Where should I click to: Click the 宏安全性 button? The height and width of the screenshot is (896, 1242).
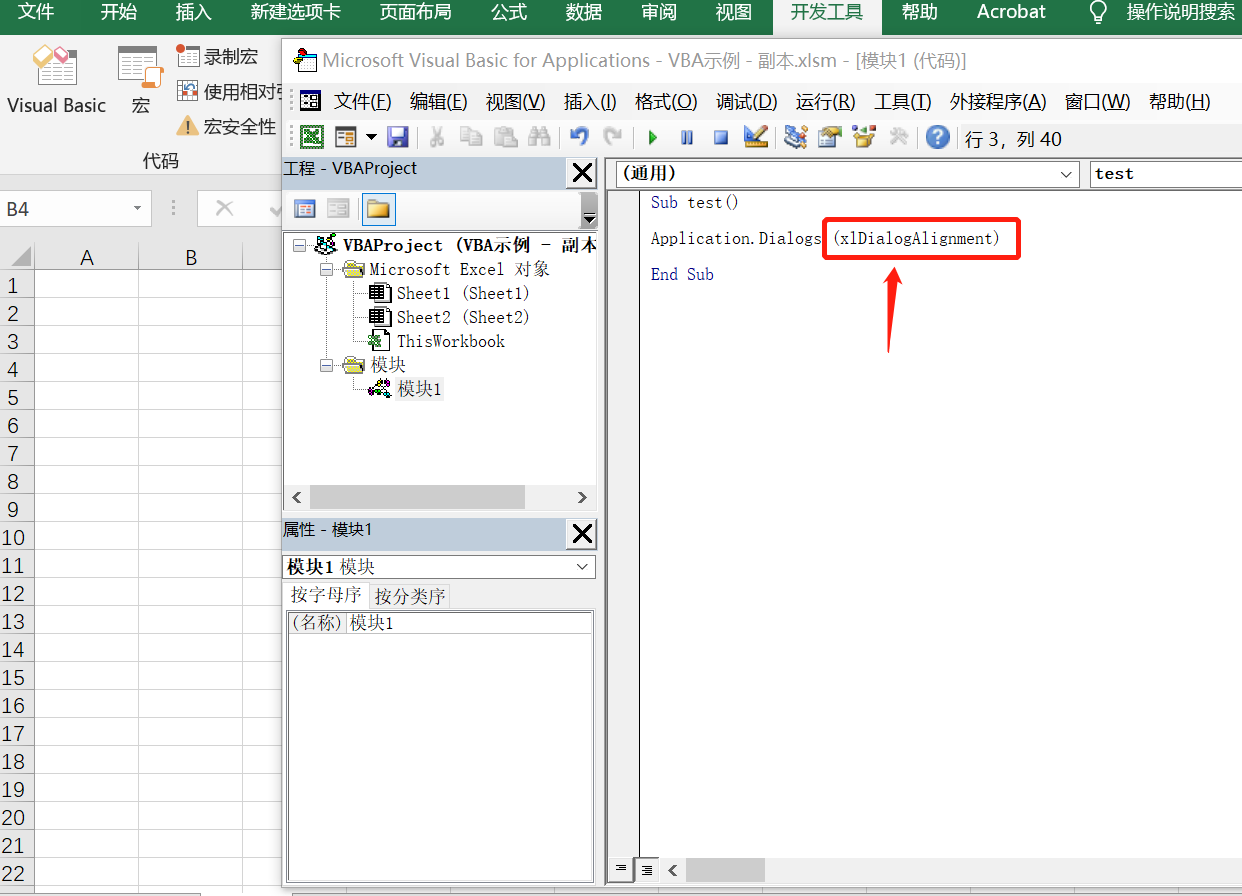coord(228,126)
